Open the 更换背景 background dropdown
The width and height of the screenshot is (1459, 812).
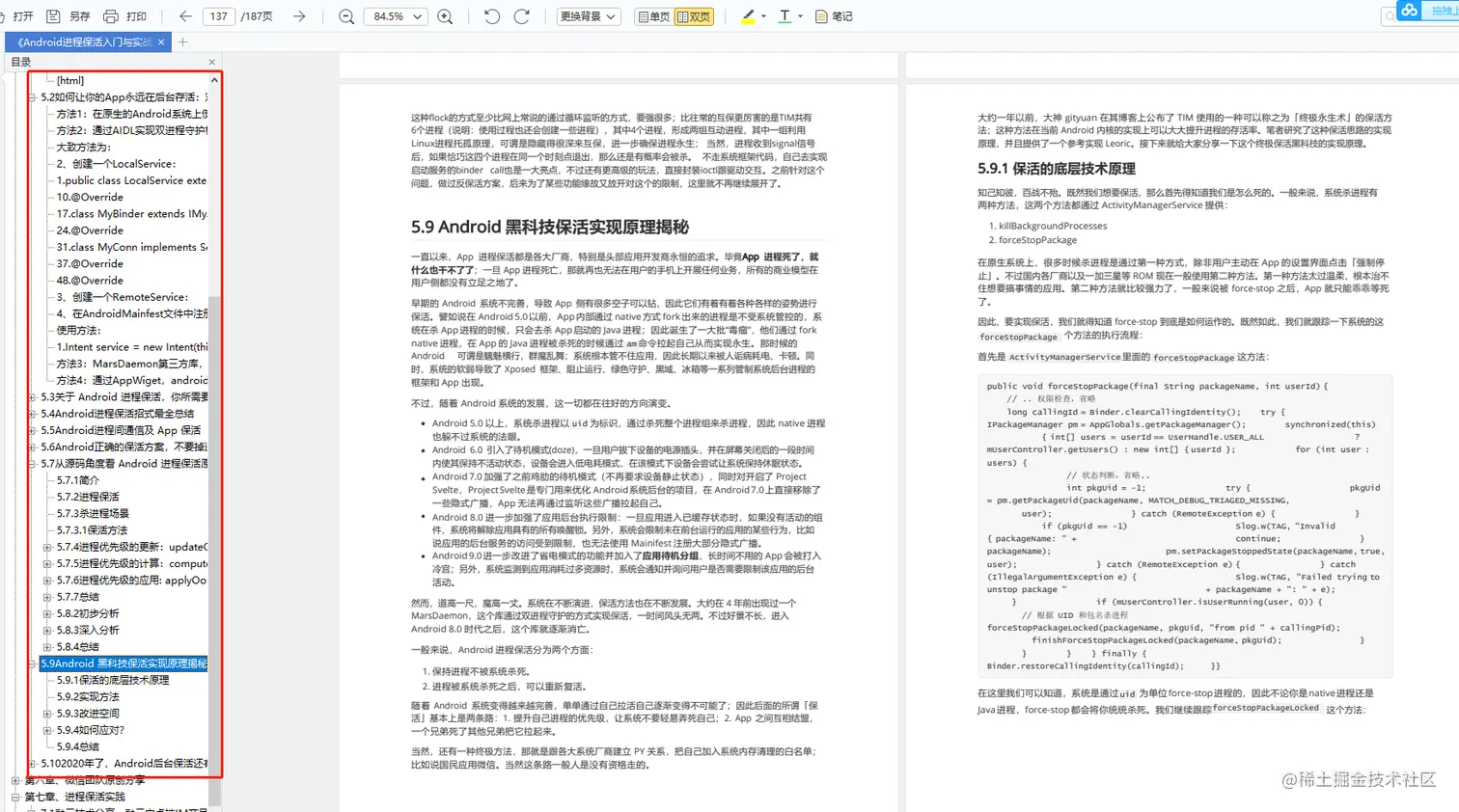point(588,16)
